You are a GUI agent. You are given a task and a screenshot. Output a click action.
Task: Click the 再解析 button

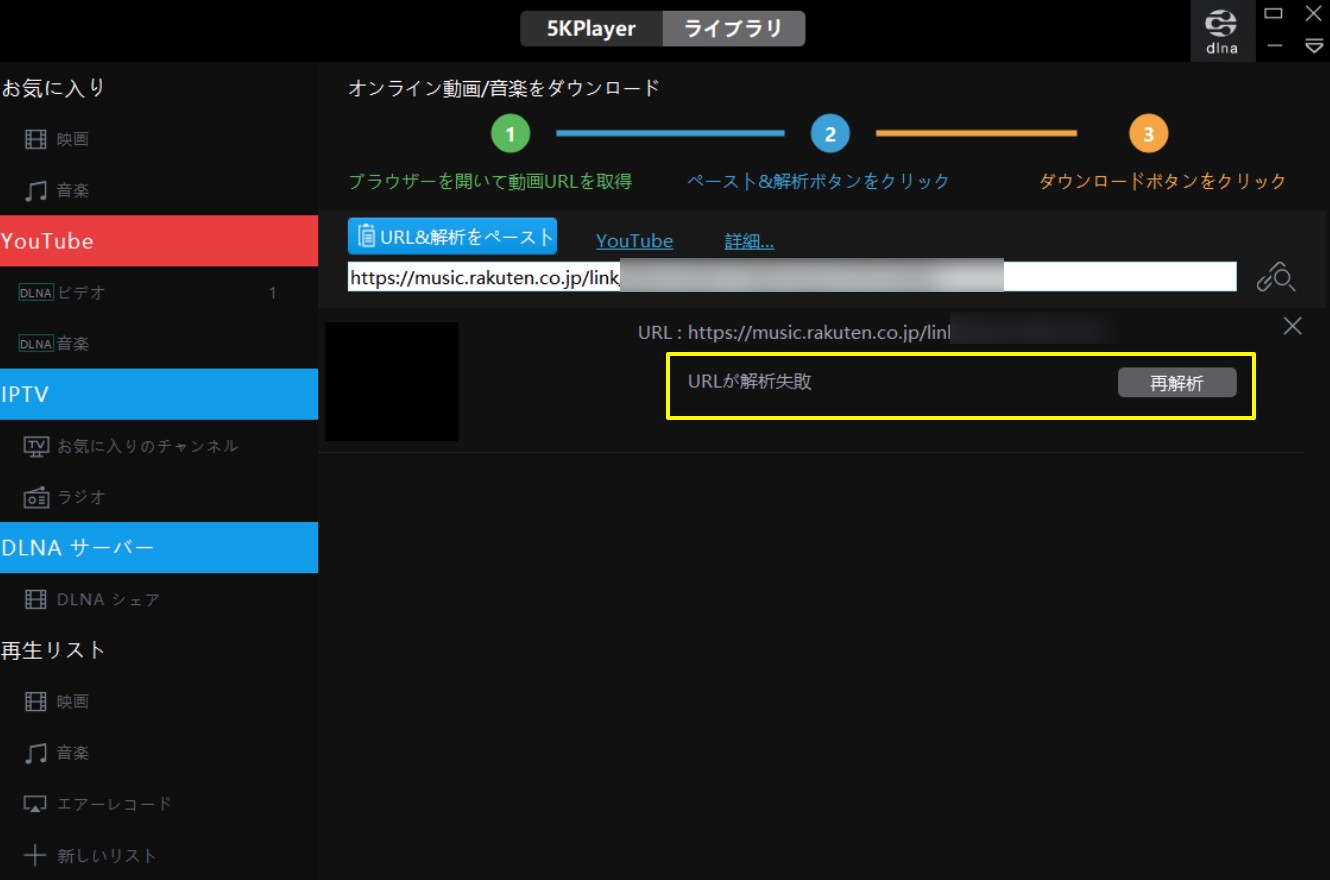pos(1177,383)
